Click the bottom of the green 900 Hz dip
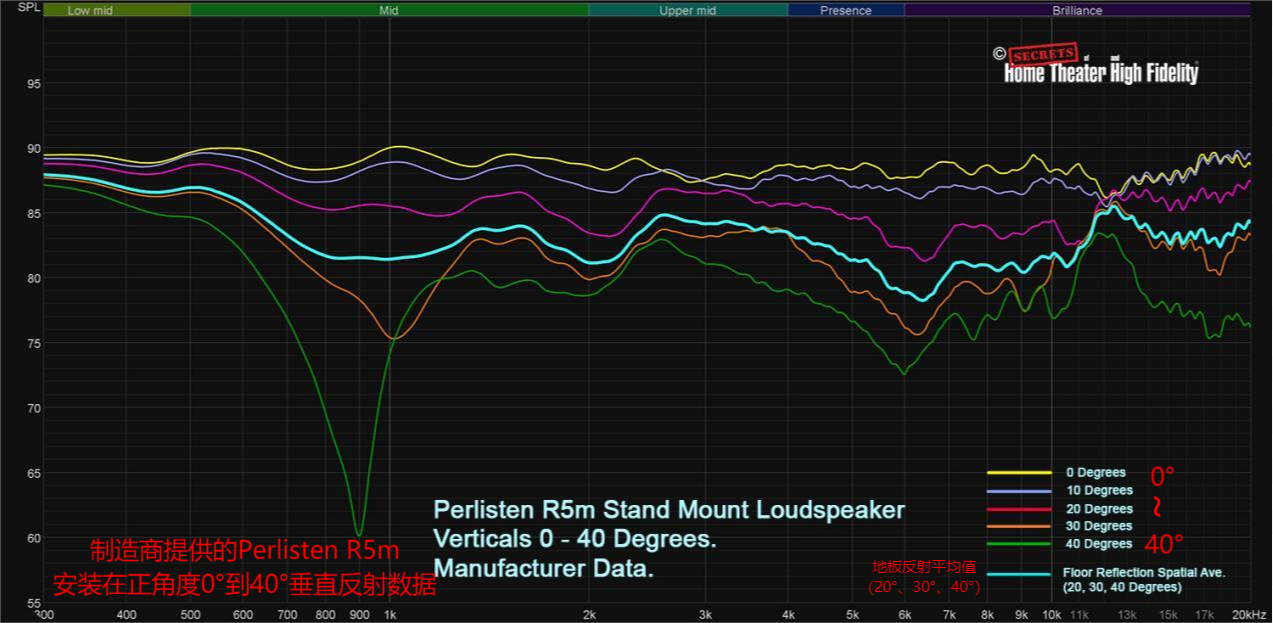The width and height of the screenshot is (1273, 623). [359, 533]
